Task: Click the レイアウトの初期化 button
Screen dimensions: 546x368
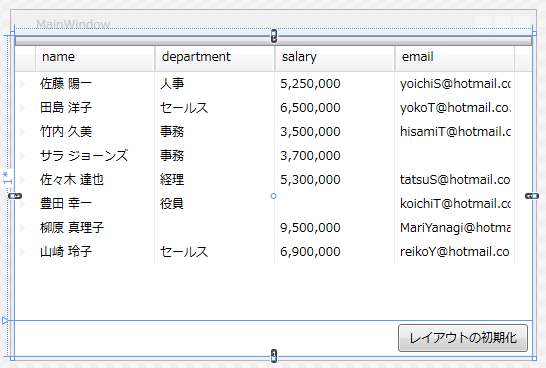Action: (x=463, y=338)
